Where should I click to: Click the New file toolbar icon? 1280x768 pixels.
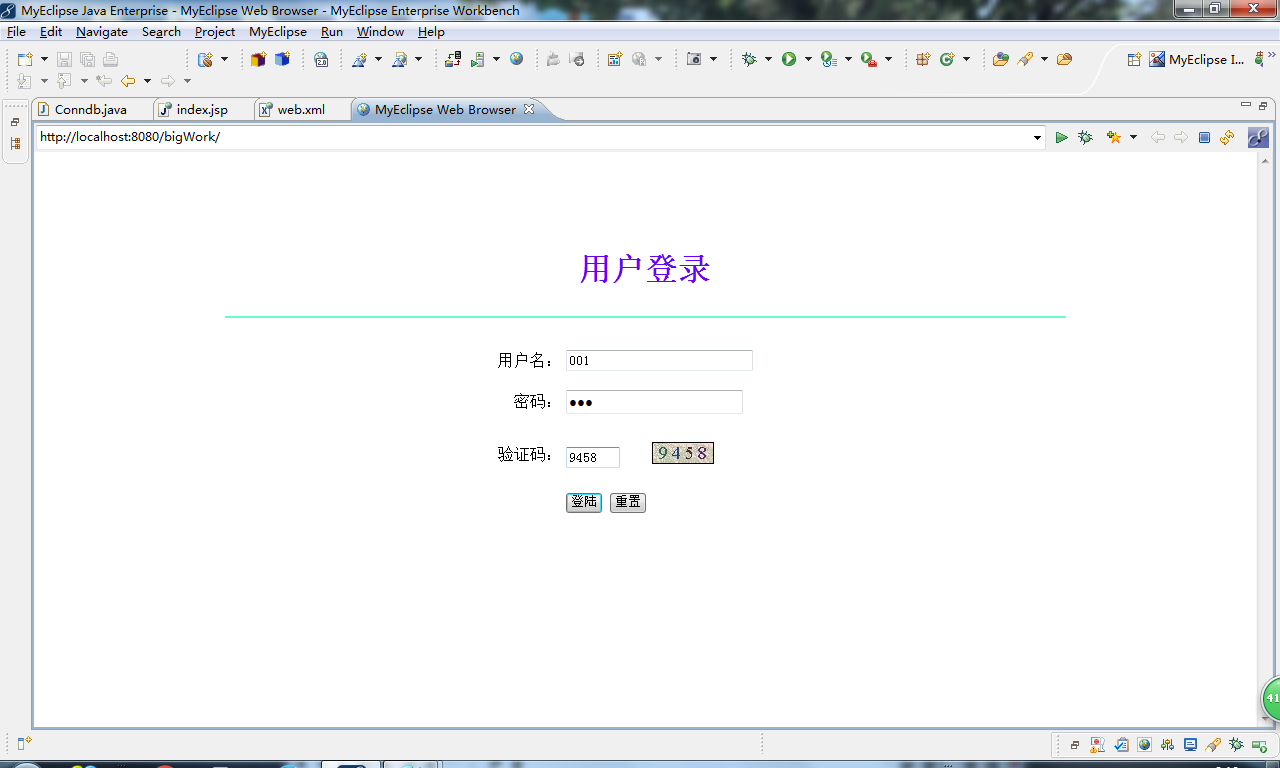(x=25, y=60)
